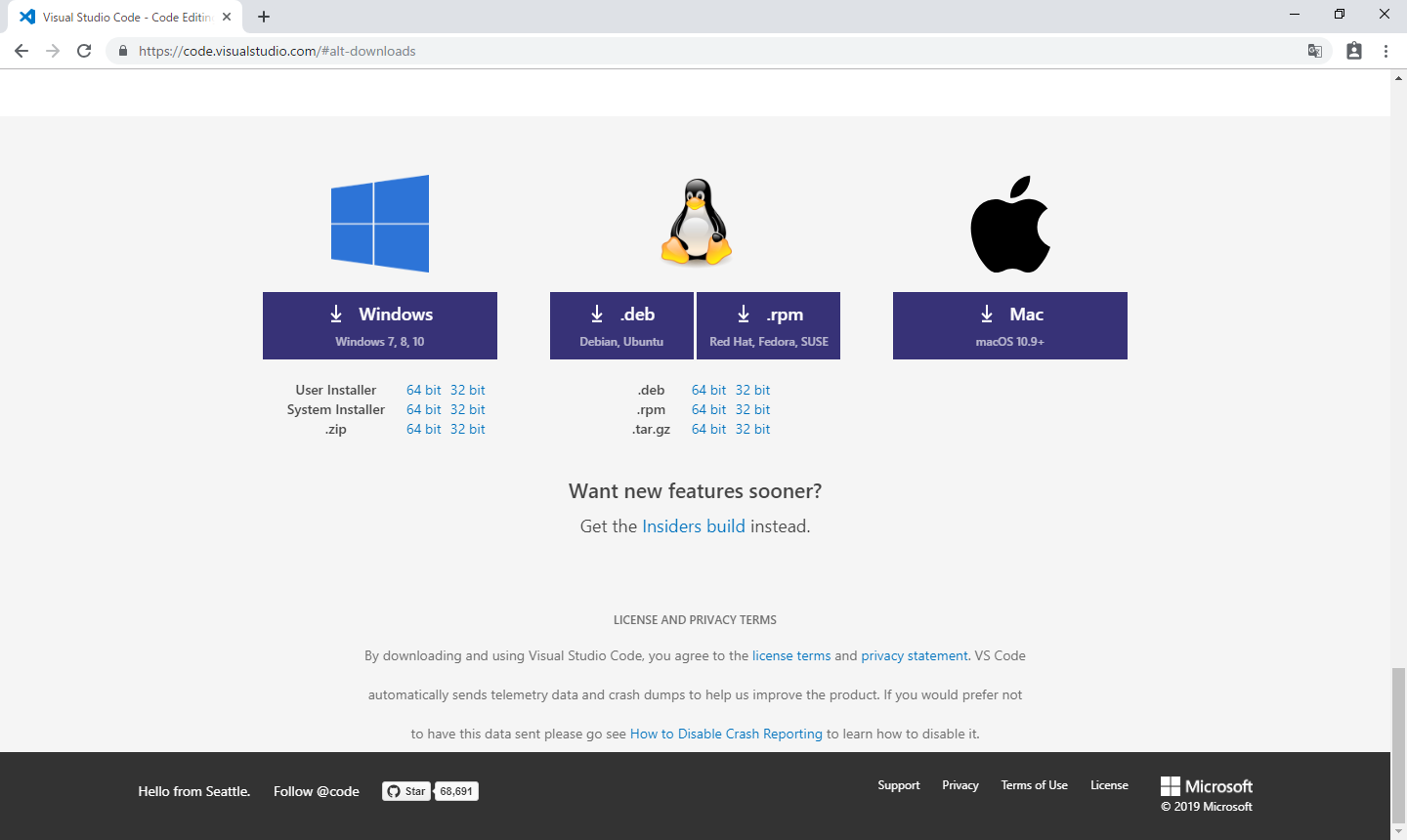Click the Microsoft logo in footer
Viewport: 1407px width, 840px height.
click(1207, 786)
